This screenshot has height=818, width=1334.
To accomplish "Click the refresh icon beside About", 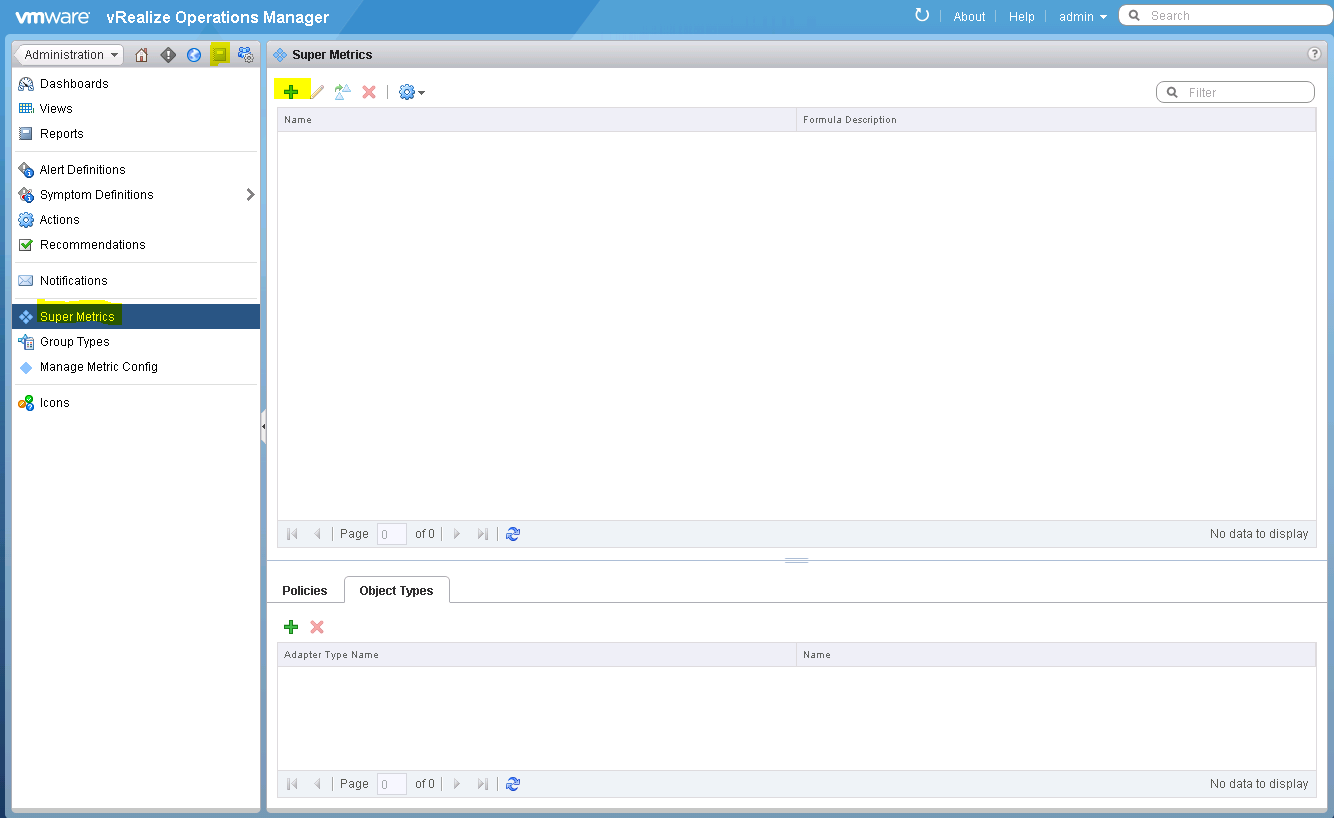I will (922, 15).
